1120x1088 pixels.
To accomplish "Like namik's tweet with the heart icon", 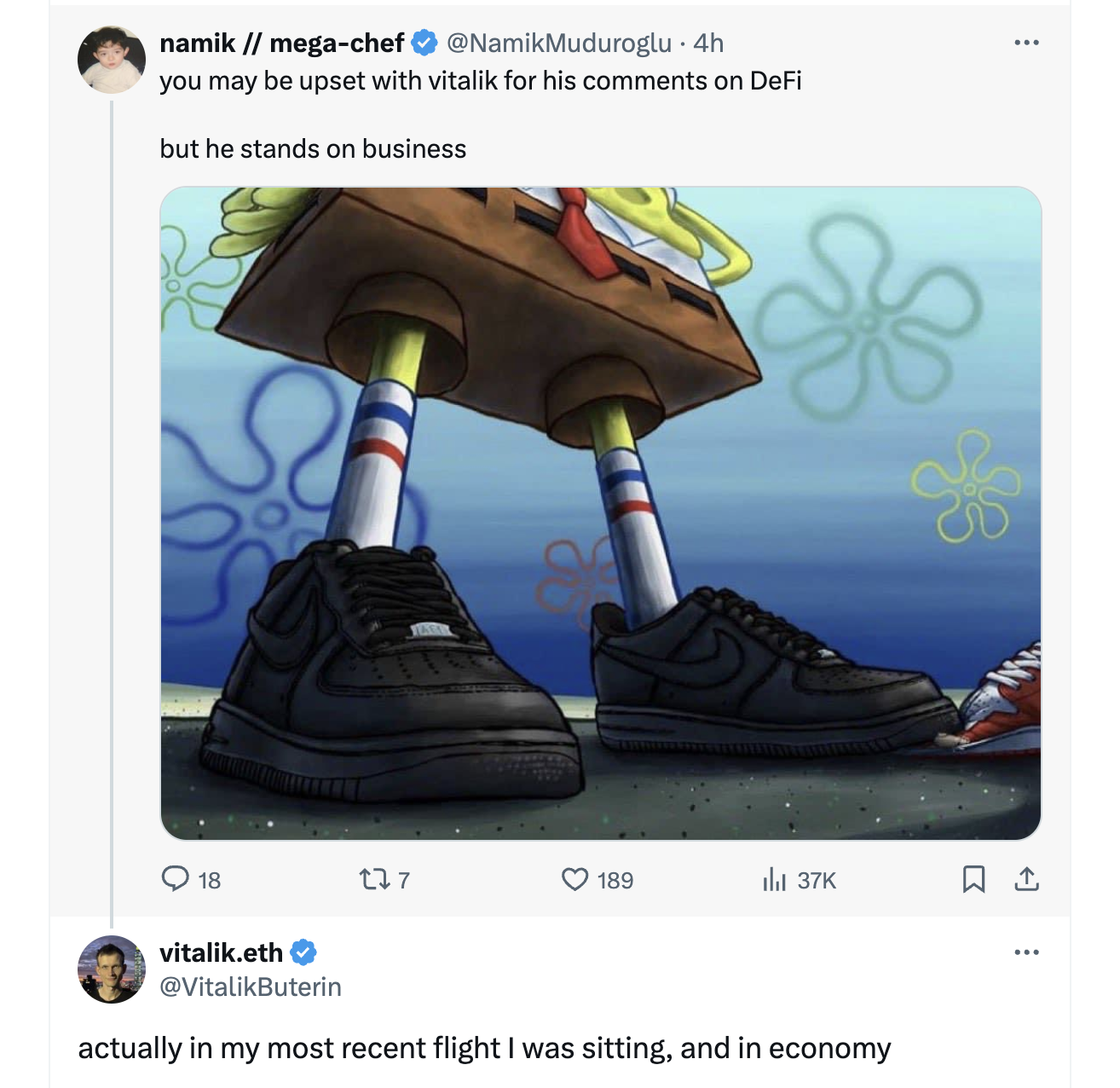I will [x=575, y=879].
